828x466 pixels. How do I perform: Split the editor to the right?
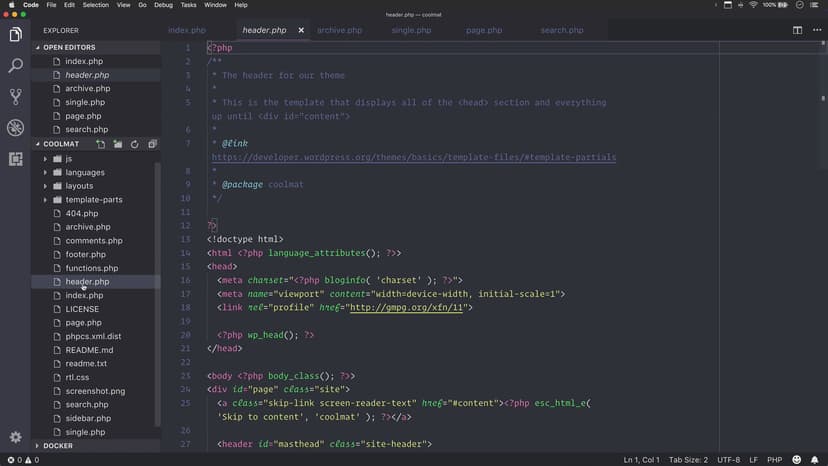(797, 30)
